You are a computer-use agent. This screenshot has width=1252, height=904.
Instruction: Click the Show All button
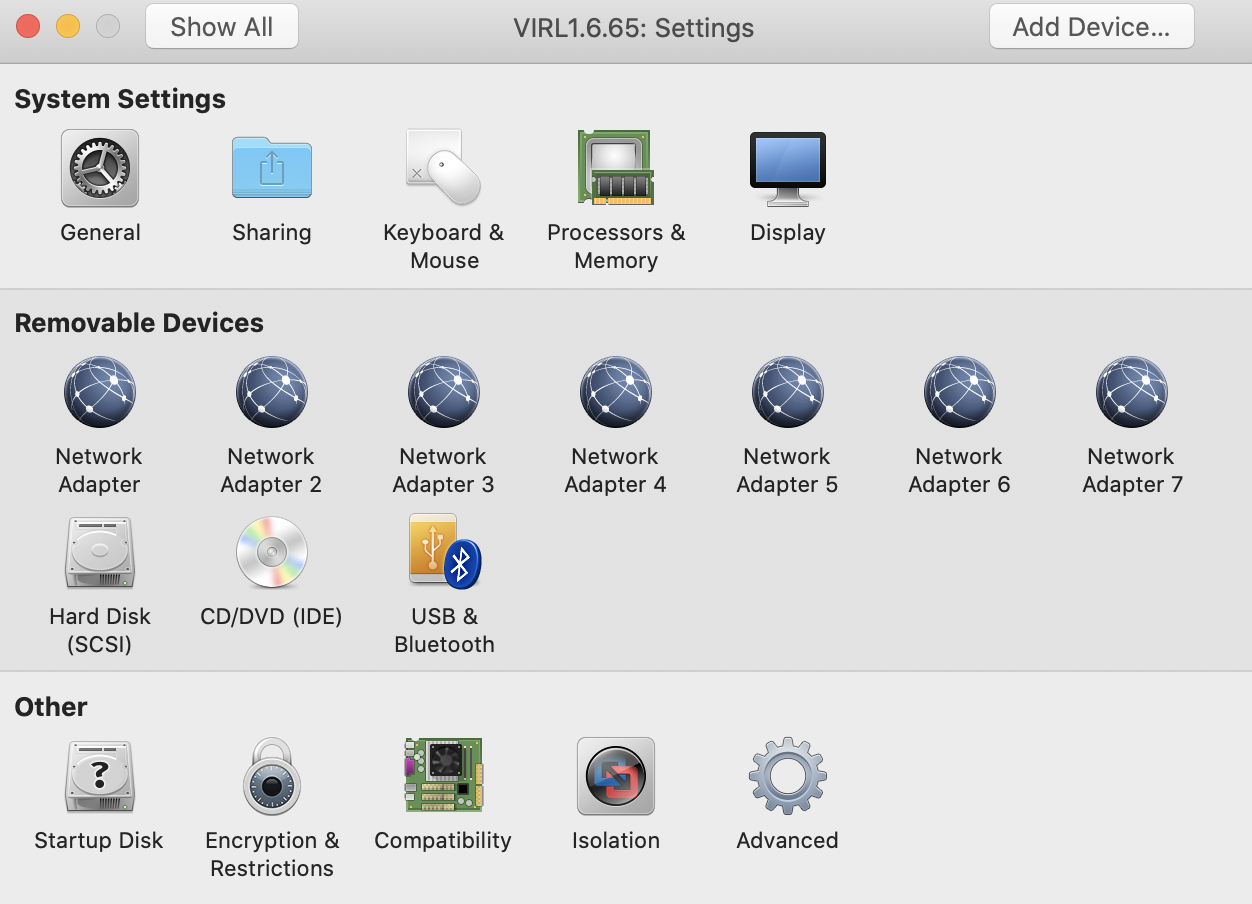(x=221, y=27)
